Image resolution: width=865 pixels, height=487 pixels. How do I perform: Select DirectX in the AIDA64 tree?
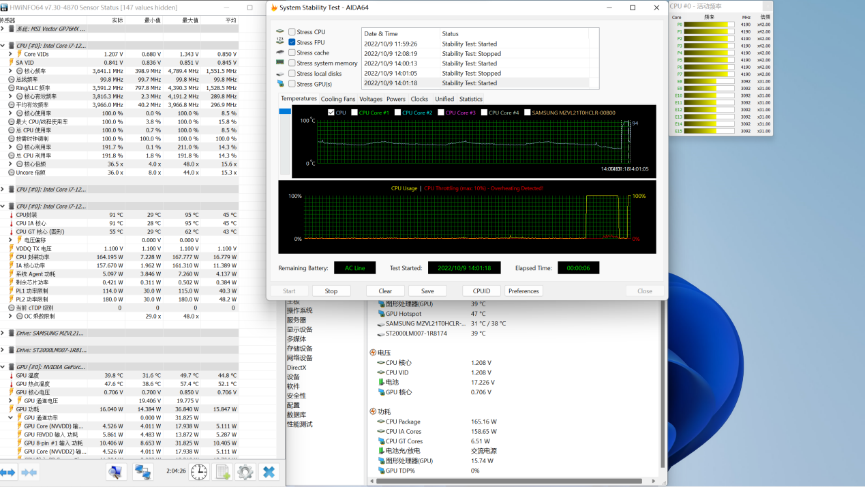(296, 367)
